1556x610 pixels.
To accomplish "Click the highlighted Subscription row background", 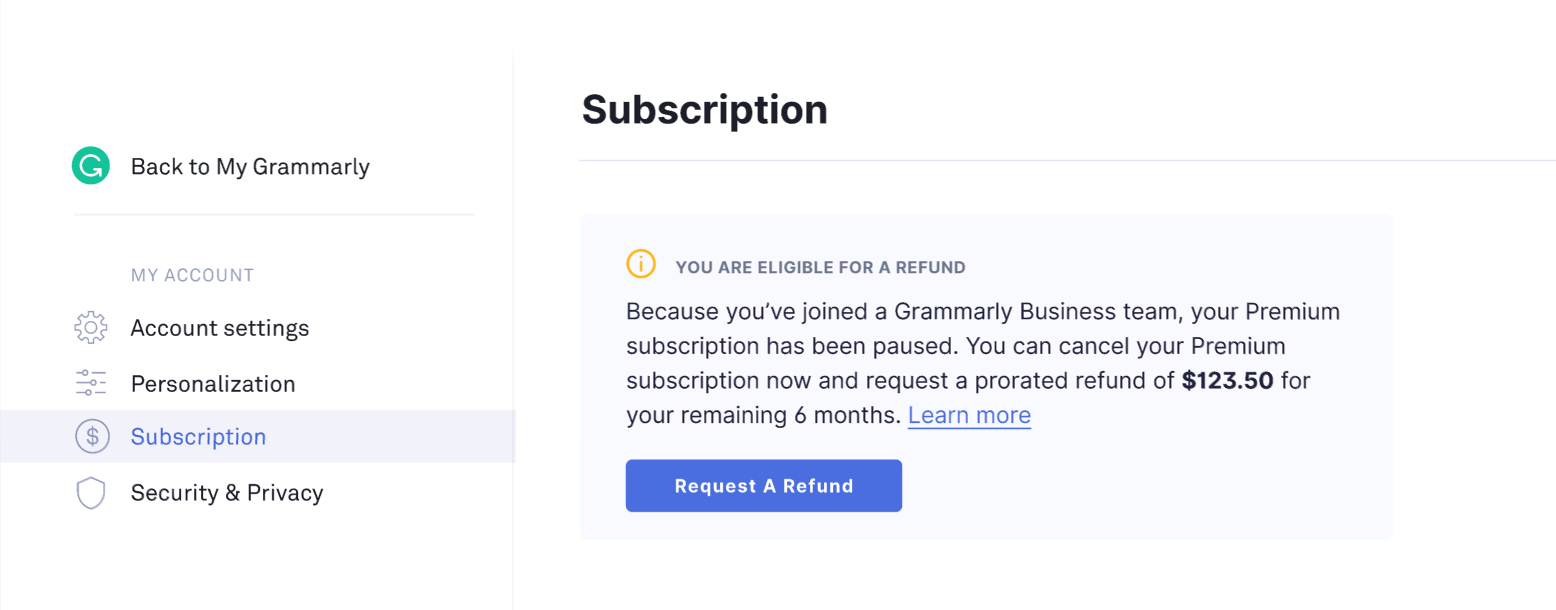I will click(x=400, y=437).
